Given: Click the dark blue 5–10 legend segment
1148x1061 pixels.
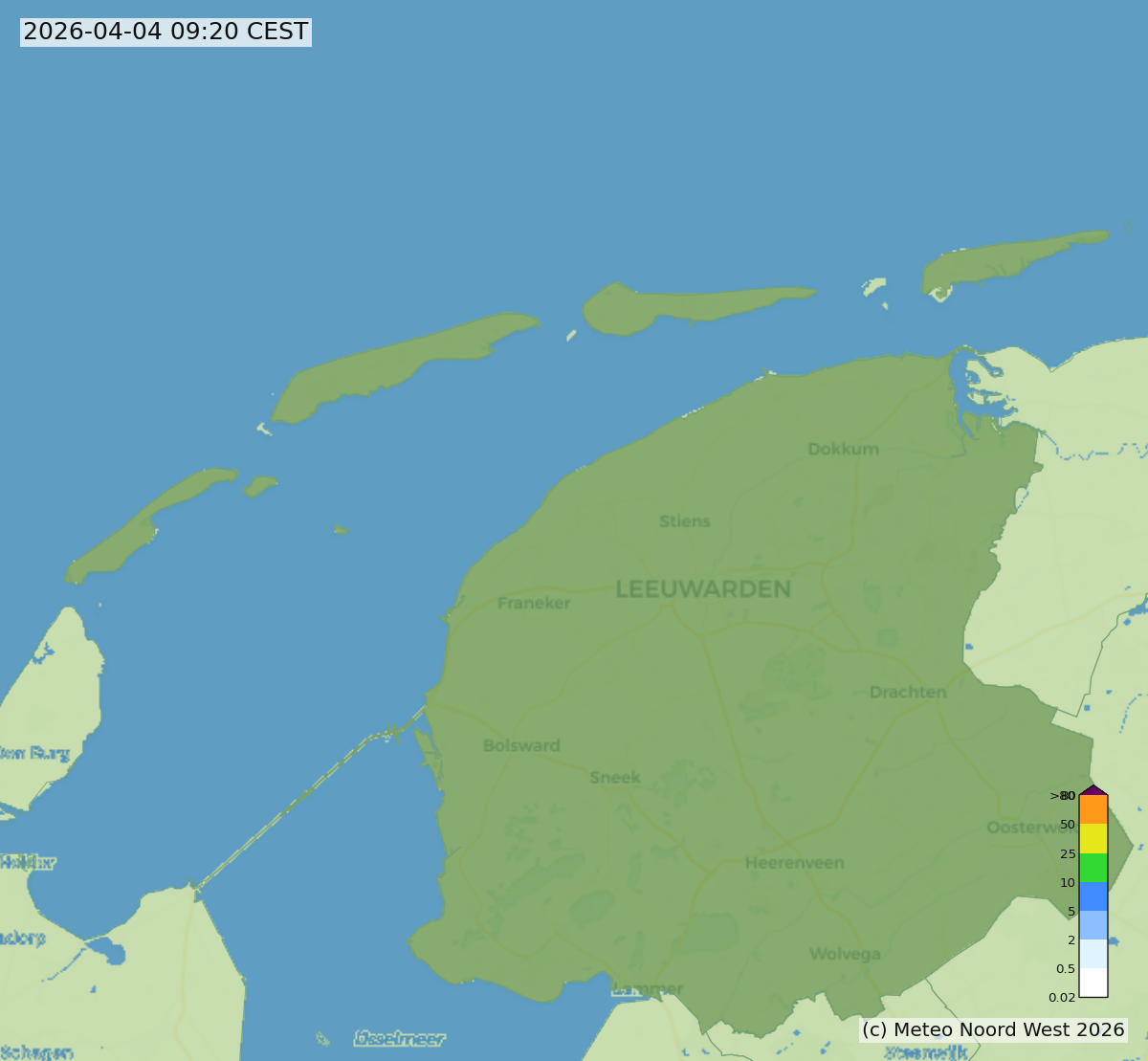Looking at the screenshot, I should 1092,897.
